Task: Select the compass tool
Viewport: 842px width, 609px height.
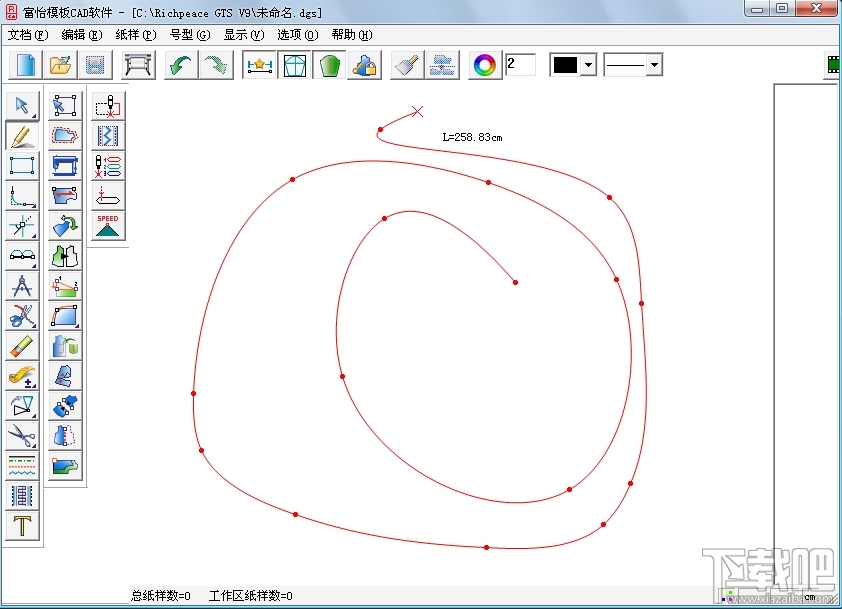Action: click(x=22, y=286)
